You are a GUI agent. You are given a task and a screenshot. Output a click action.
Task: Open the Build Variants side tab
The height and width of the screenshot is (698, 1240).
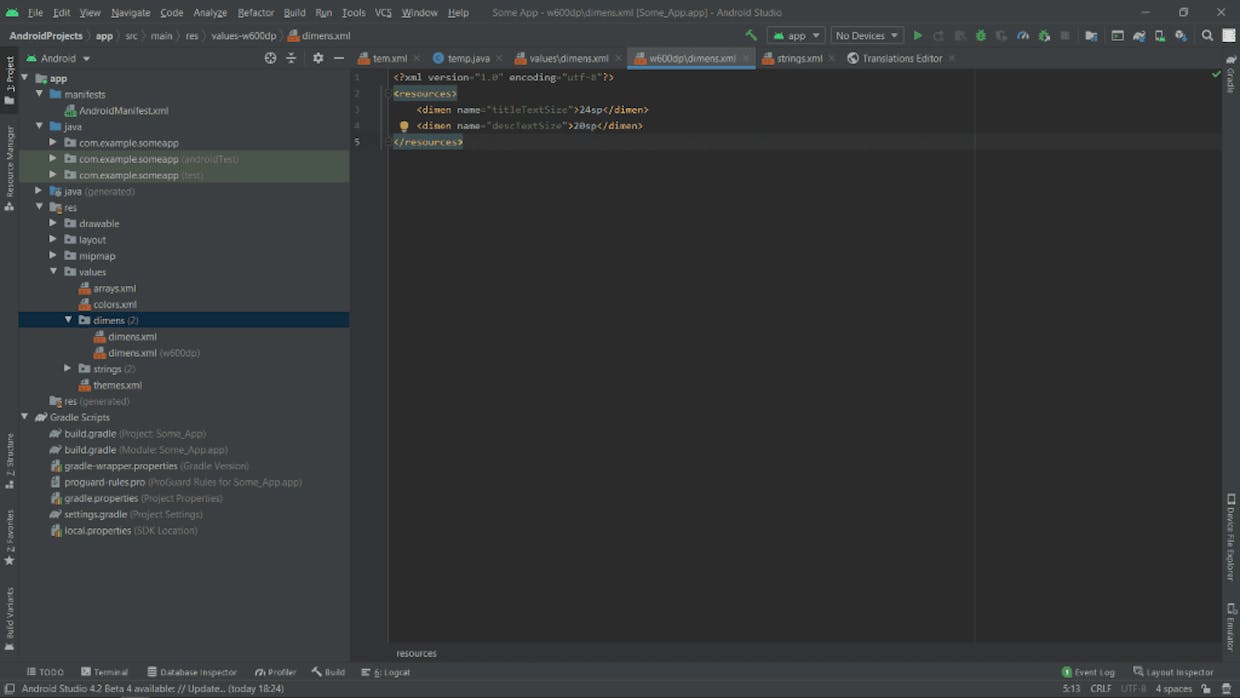coord(9,620)
